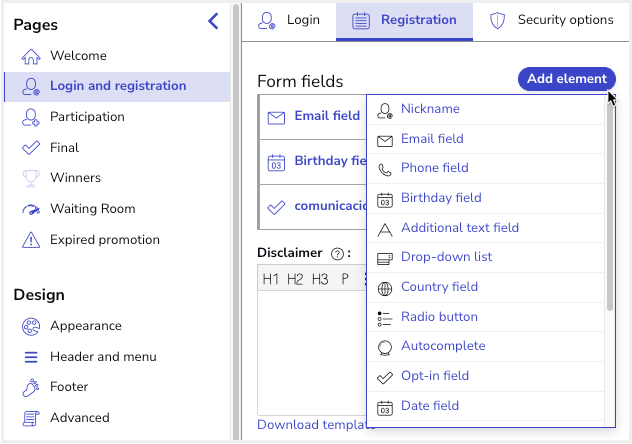The height and width of the screenshot is (444, 632).
Task: Open Header and menu settings
Action: pyautogui.click(x=103, y=357)
